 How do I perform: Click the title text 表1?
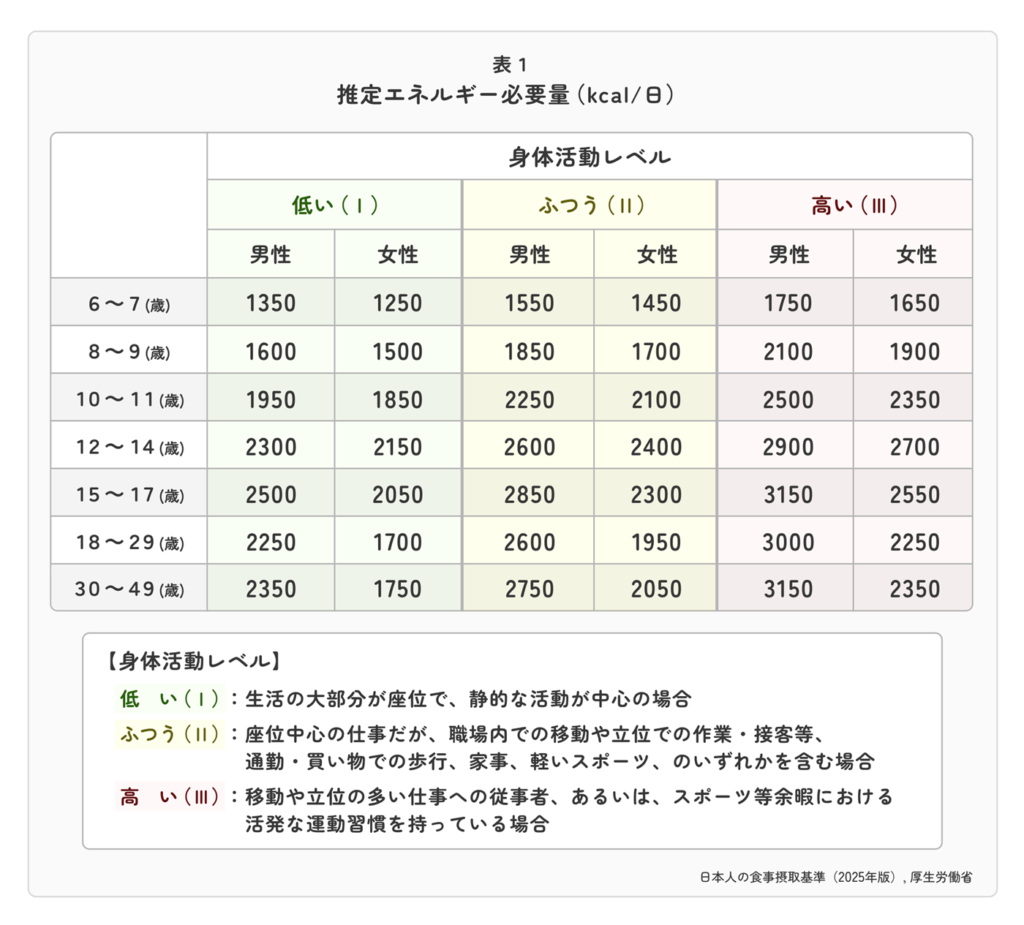point(509,65)
